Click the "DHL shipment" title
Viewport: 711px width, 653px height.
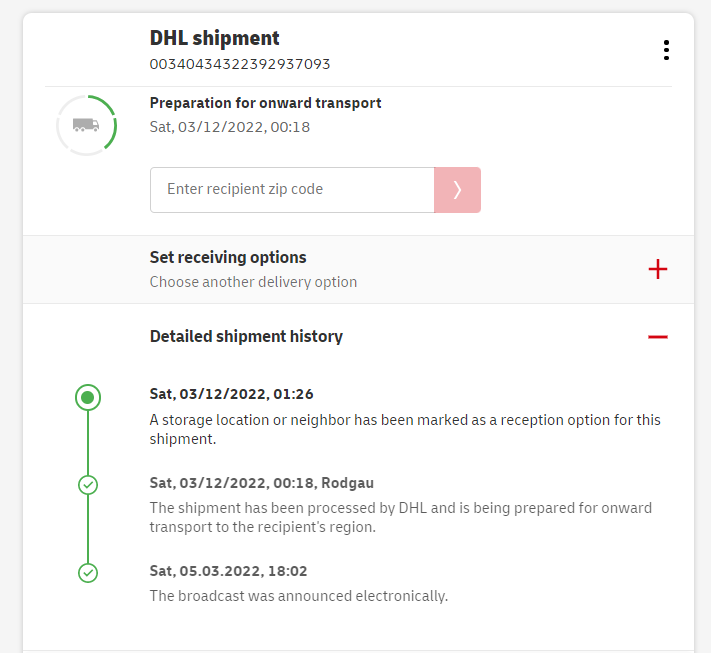(x=215, y=39)
